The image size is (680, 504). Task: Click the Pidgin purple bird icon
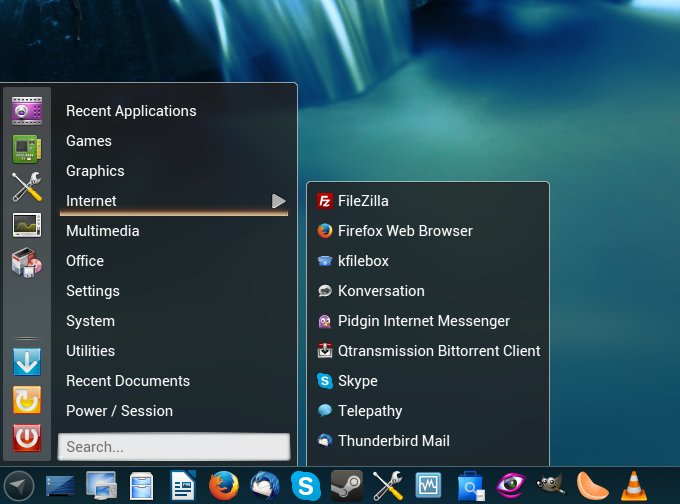click(x=325, y=321)
